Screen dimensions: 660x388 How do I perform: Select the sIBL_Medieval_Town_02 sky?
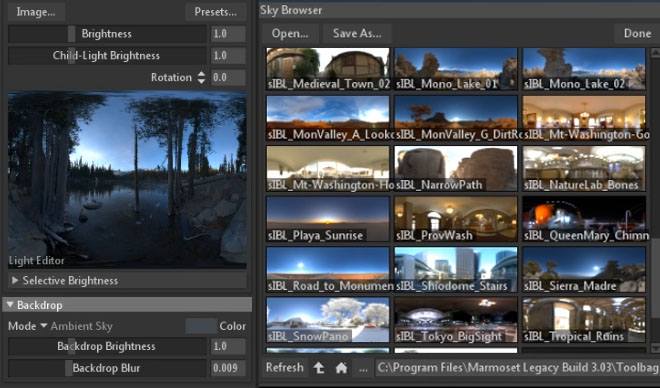click(x=328, y=69)
